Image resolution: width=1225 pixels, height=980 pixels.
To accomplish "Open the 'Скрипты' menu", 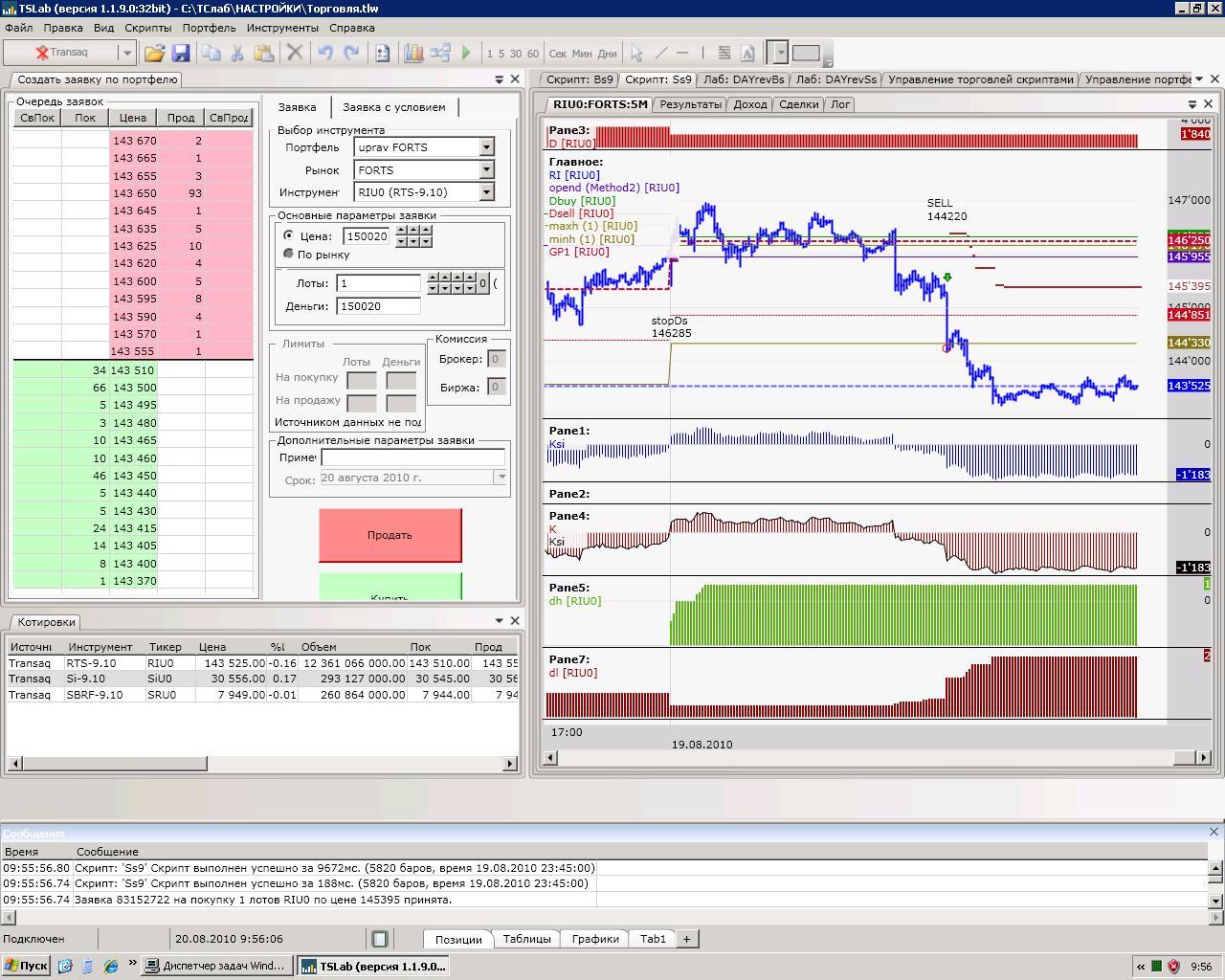I will point(147,28).
